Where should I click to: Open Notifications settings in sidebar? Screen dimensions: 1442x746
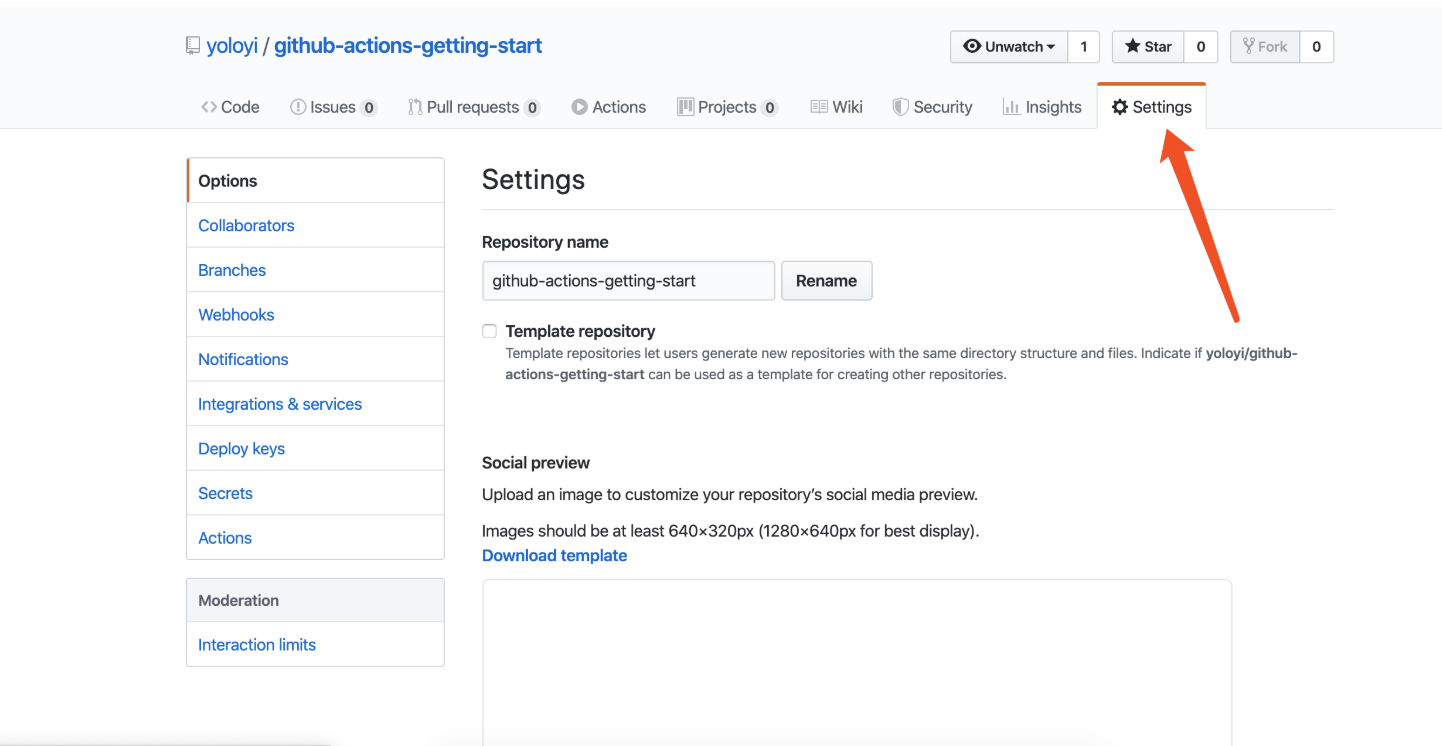tap(315, 359)
